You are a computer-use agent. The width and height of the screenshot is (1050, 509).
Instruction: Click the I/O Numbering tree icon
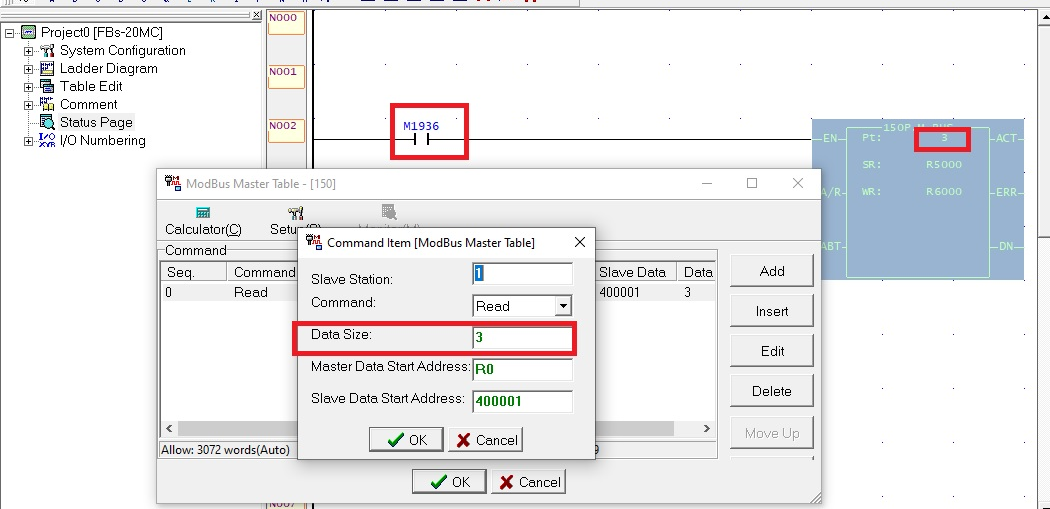[x=47, y=141]
